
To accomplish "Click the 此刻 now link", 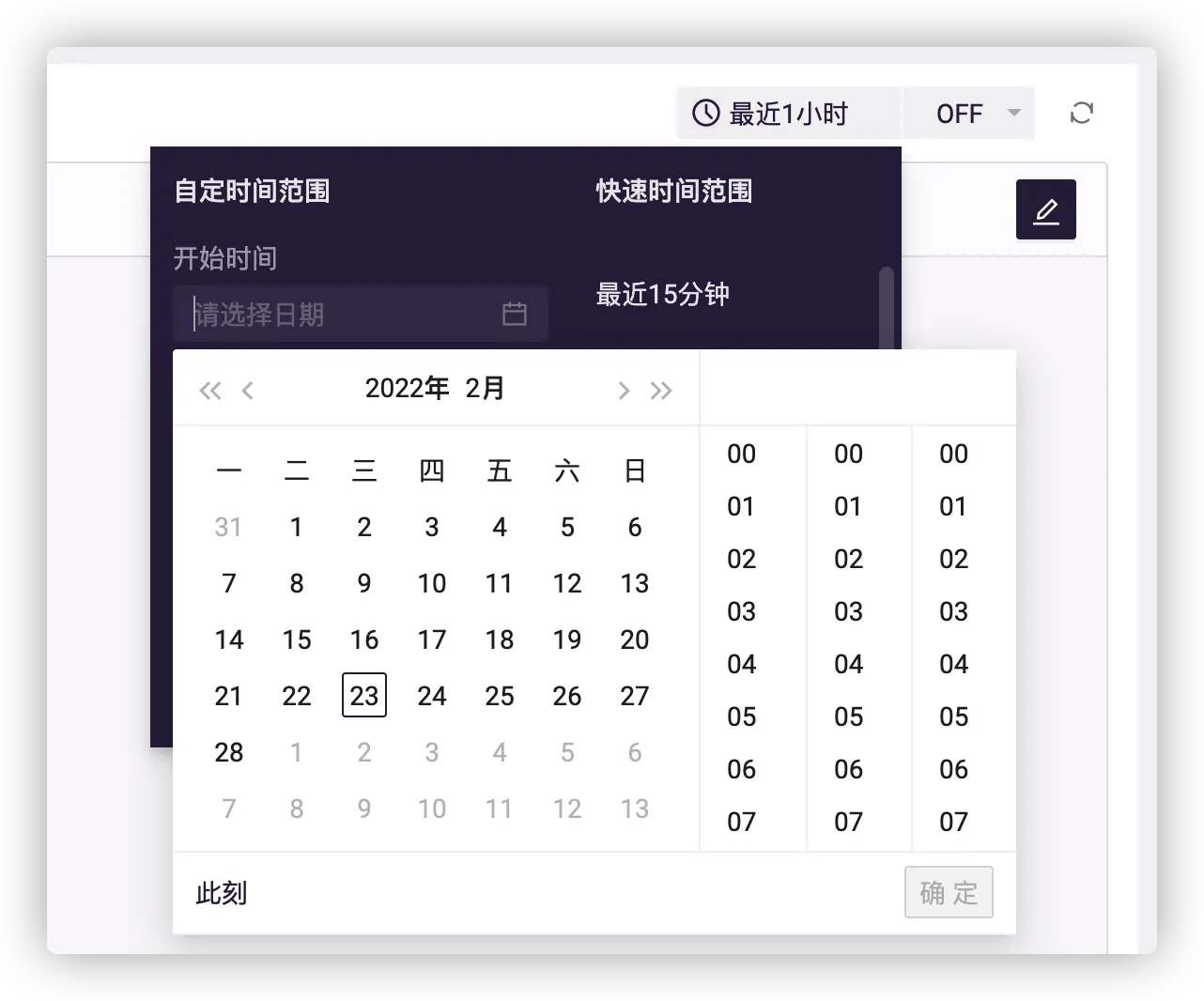I will [221, 893].
